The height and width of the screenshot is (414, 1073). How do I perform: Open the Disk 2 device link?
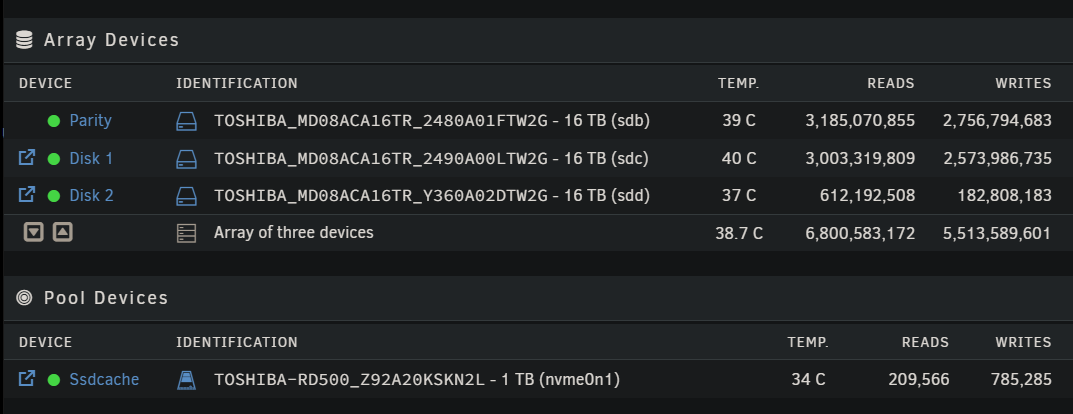91,195
